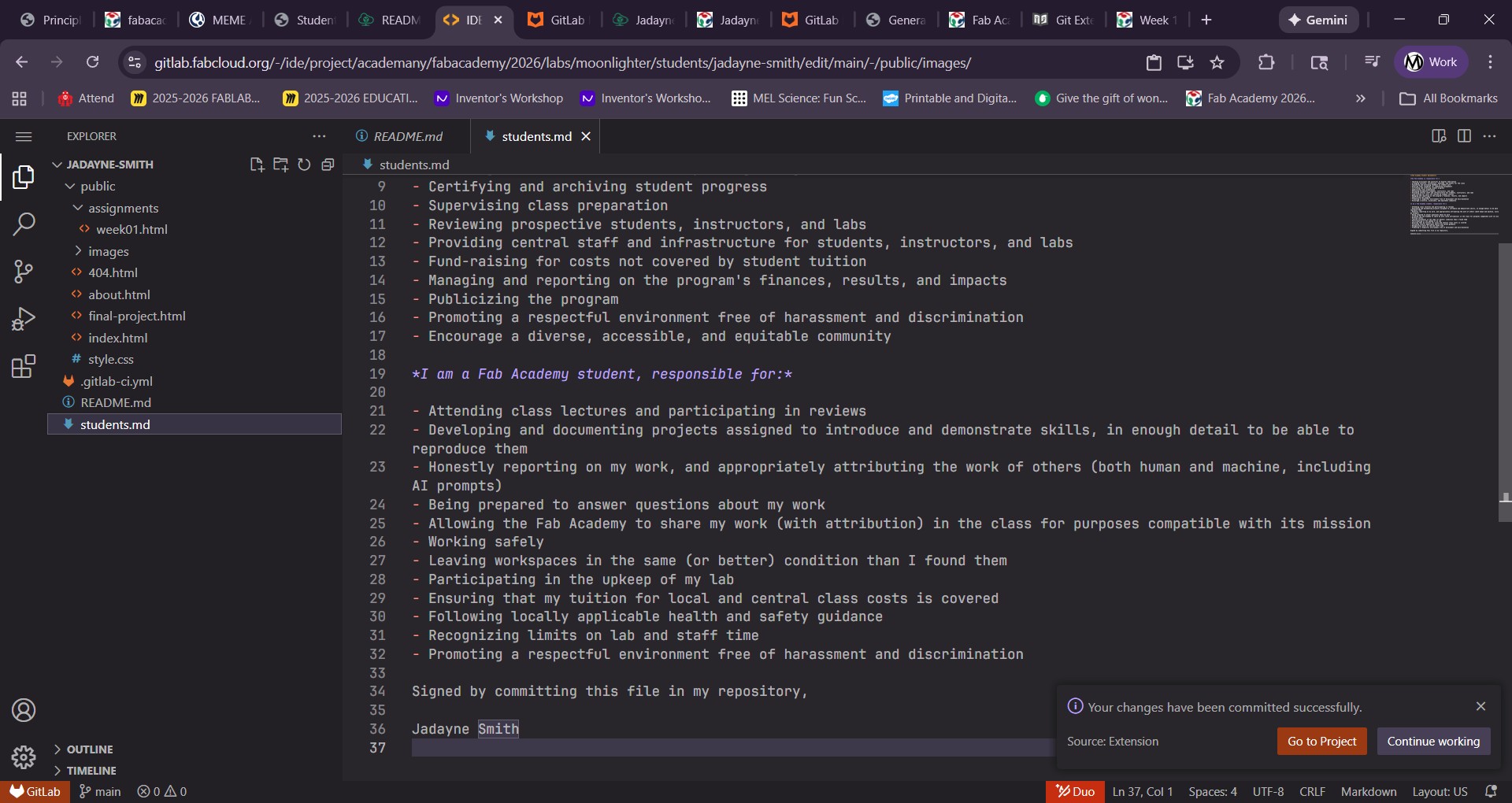The image size is (1512, 803).
Task: Open the Fab Academy 2026 bookmark
Action: point(1251,98)
